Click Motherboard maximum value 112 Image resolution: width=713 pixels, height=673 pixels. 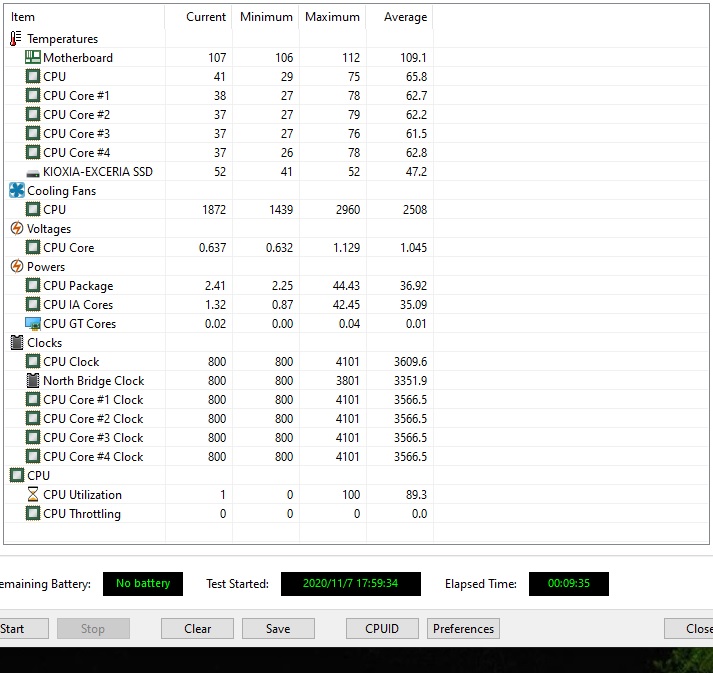click(351, 58)
